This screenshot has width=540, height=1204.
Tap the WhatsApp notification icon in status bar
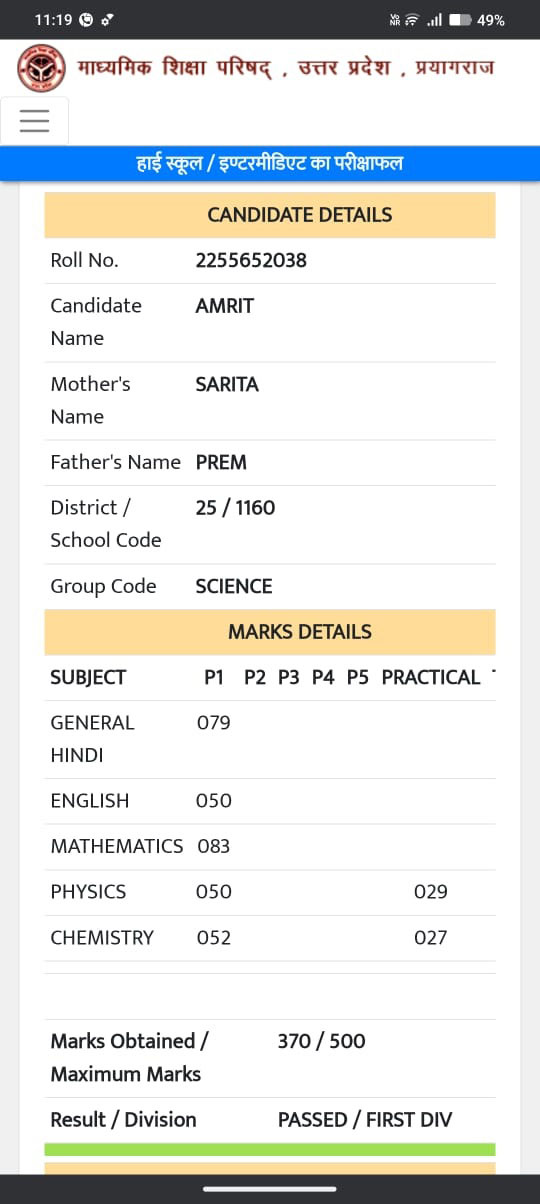(x=86, y=20)
